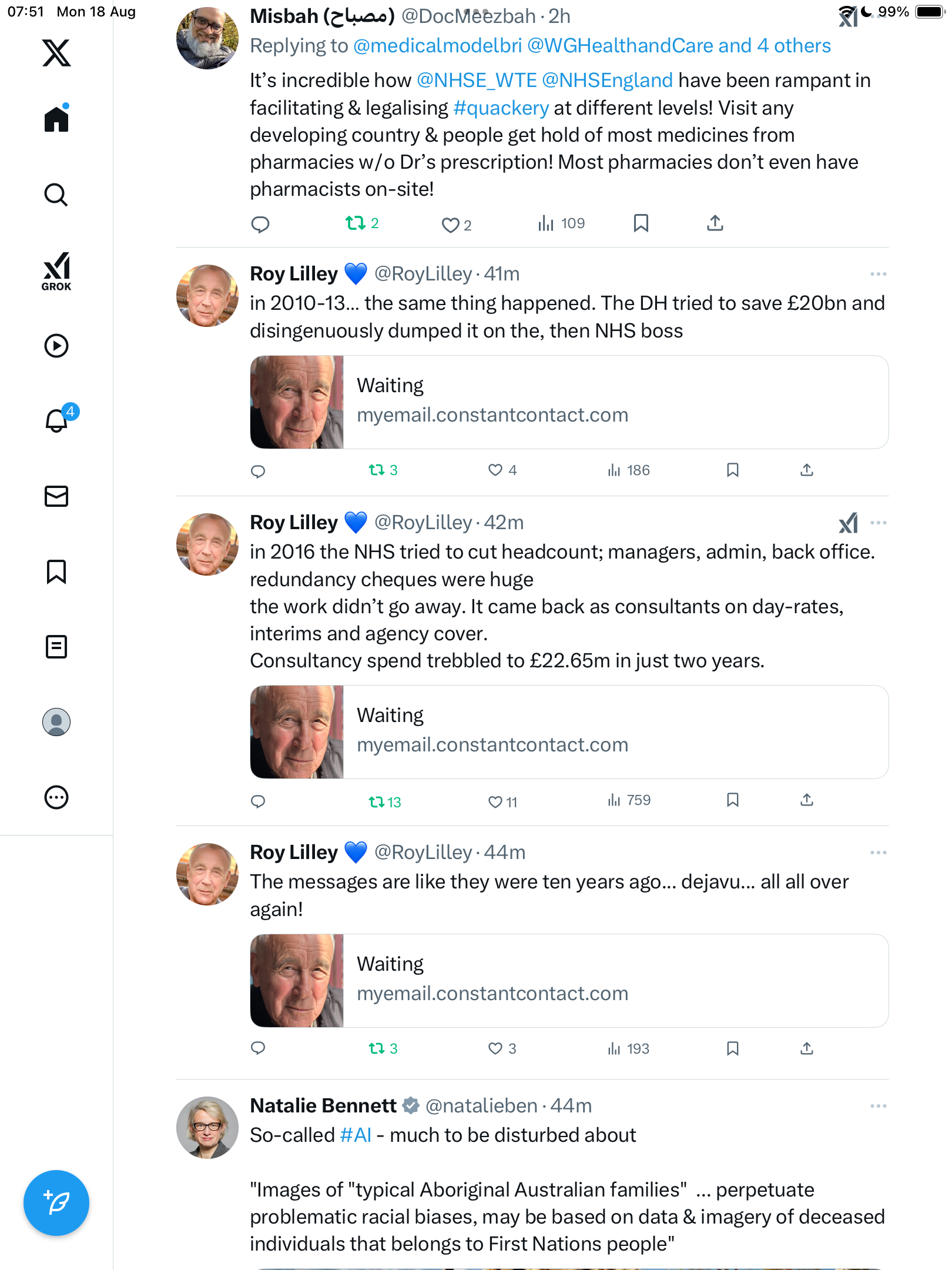Toggle like on Misbah's post

click(x=450, y=225)
